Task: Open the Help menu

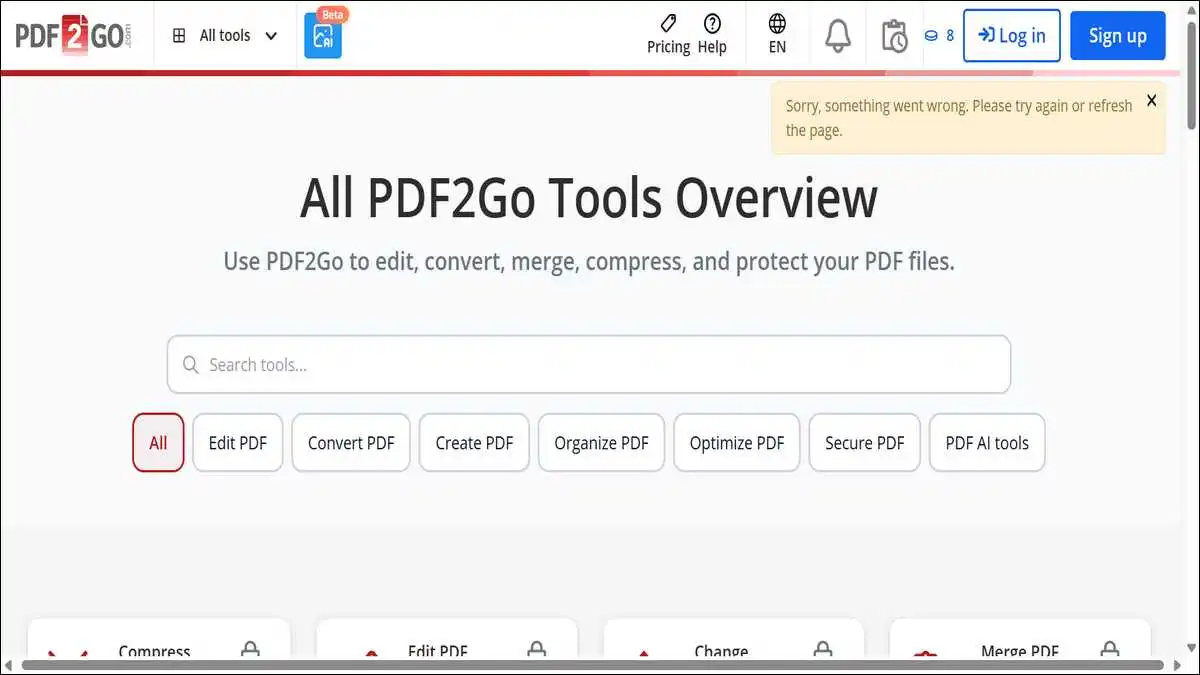Action: [x=712, y=35]
